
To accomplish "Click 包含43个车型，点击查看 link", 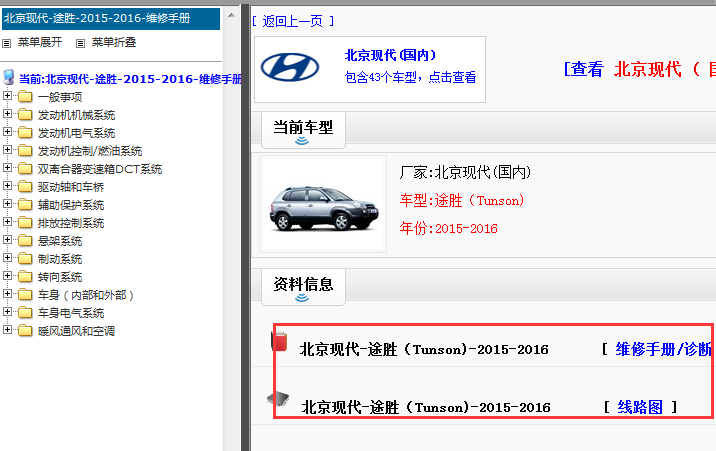I will 410,77.
